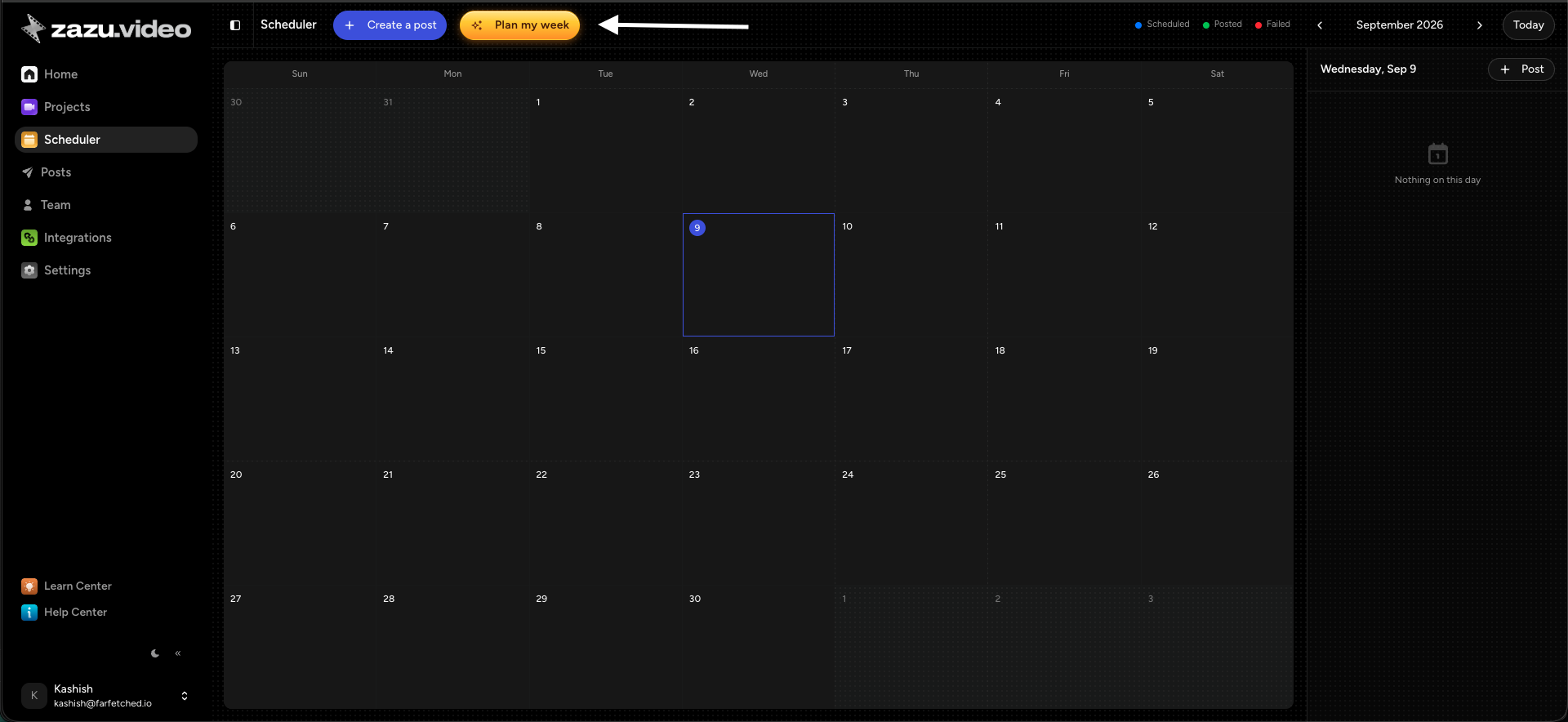Collapse sidebar using double chevron icon
Image resolution: width=1568 pixels, height=722 pixels.
[178, 653]
